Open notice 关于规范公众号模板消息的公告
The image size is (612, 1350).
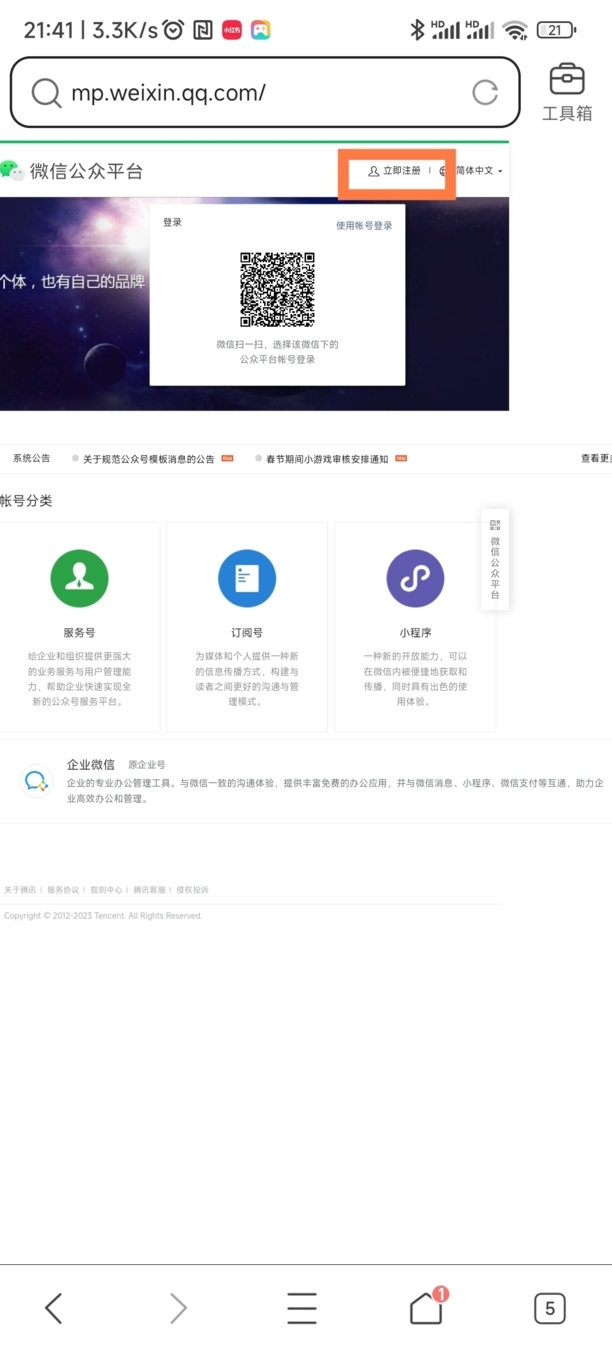point(148,459)
